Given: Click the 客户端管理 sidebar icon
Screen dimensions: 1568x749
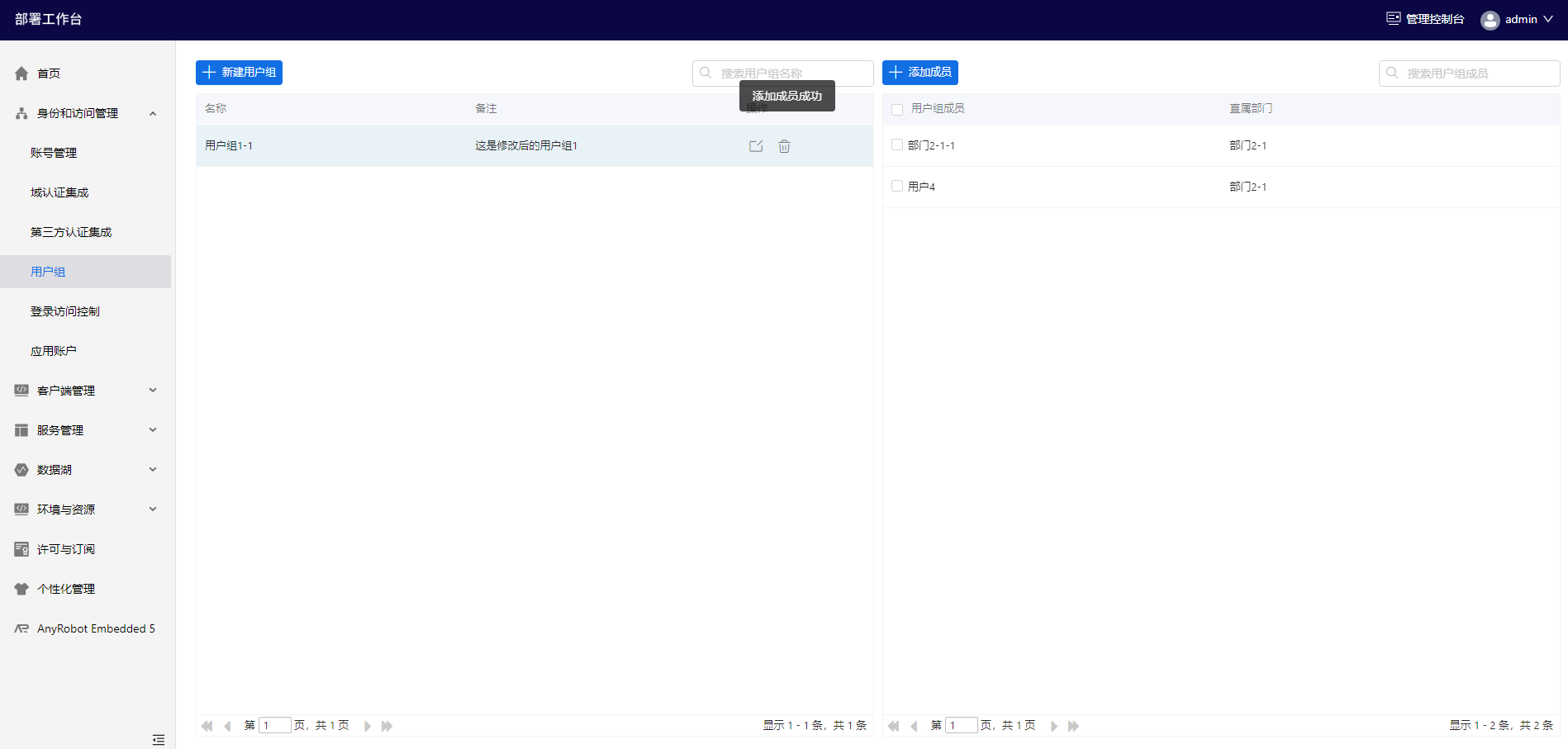Looking at the screenshot, I should tap(21, 391).
